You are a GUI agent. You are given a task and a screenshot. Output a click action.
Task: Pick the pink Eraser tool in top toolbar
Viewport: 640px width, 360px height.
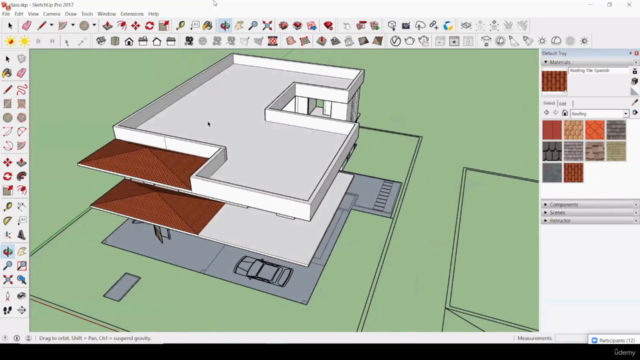tap(27, 26)
